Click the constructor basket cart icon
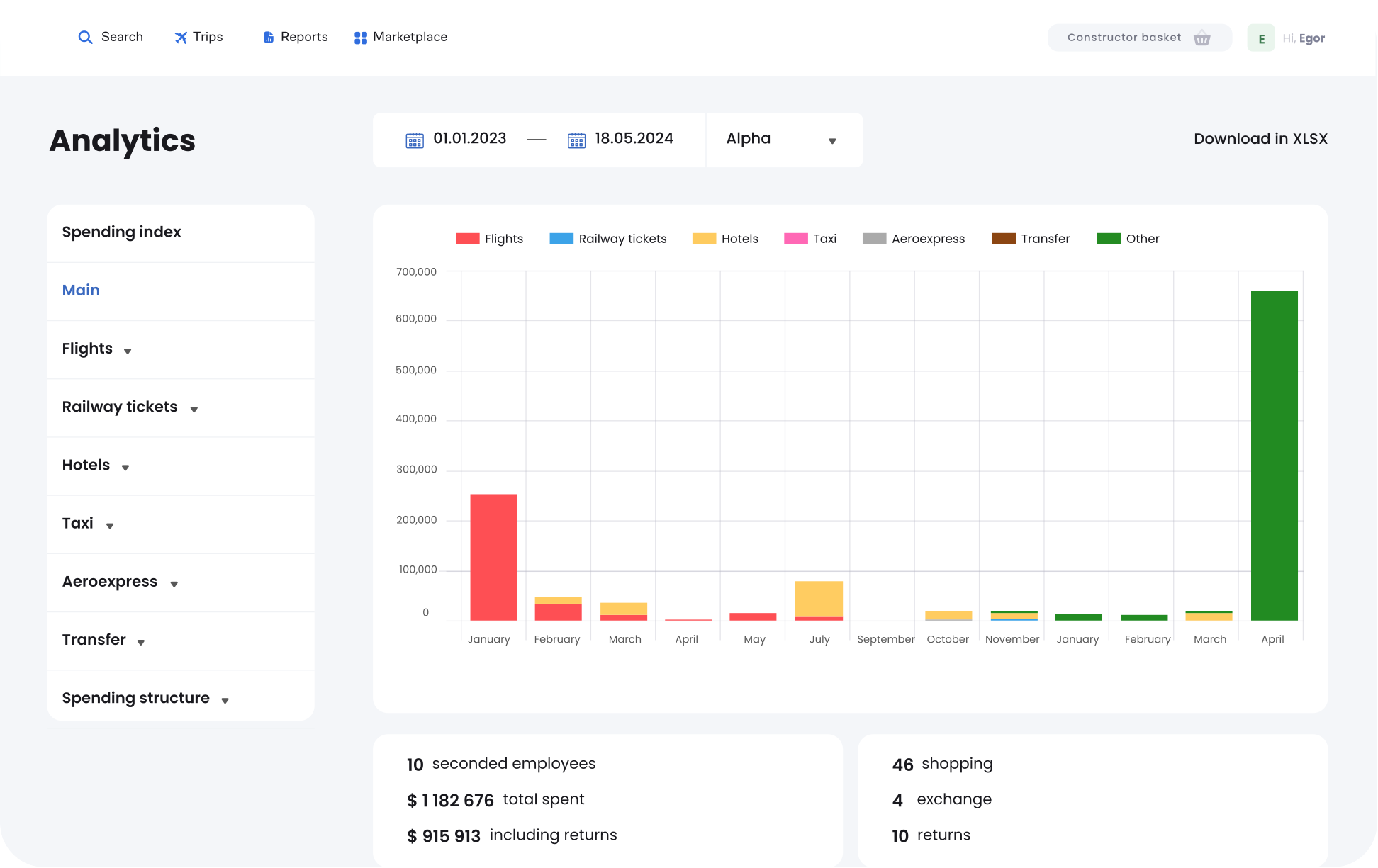Screen dimensions: 1378x868 pos(1201,38)
